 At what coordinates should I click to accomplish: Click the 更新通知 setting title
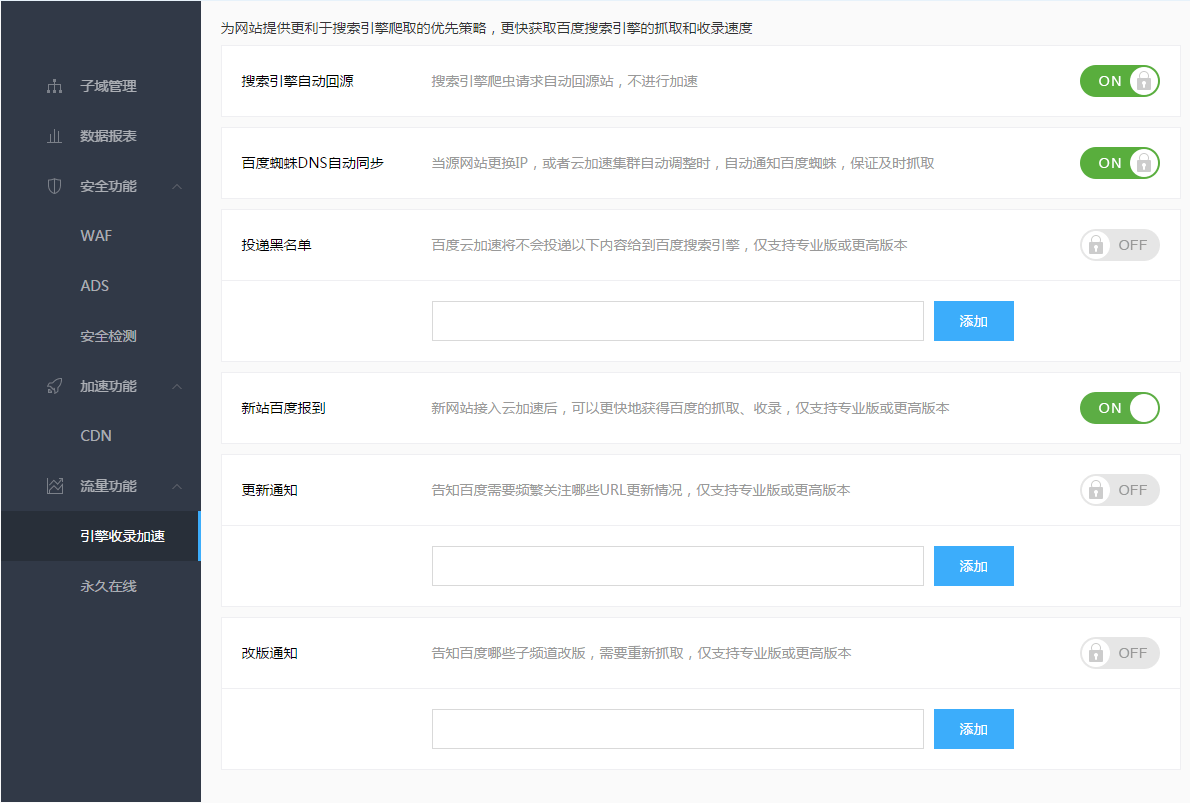point(269,490)
